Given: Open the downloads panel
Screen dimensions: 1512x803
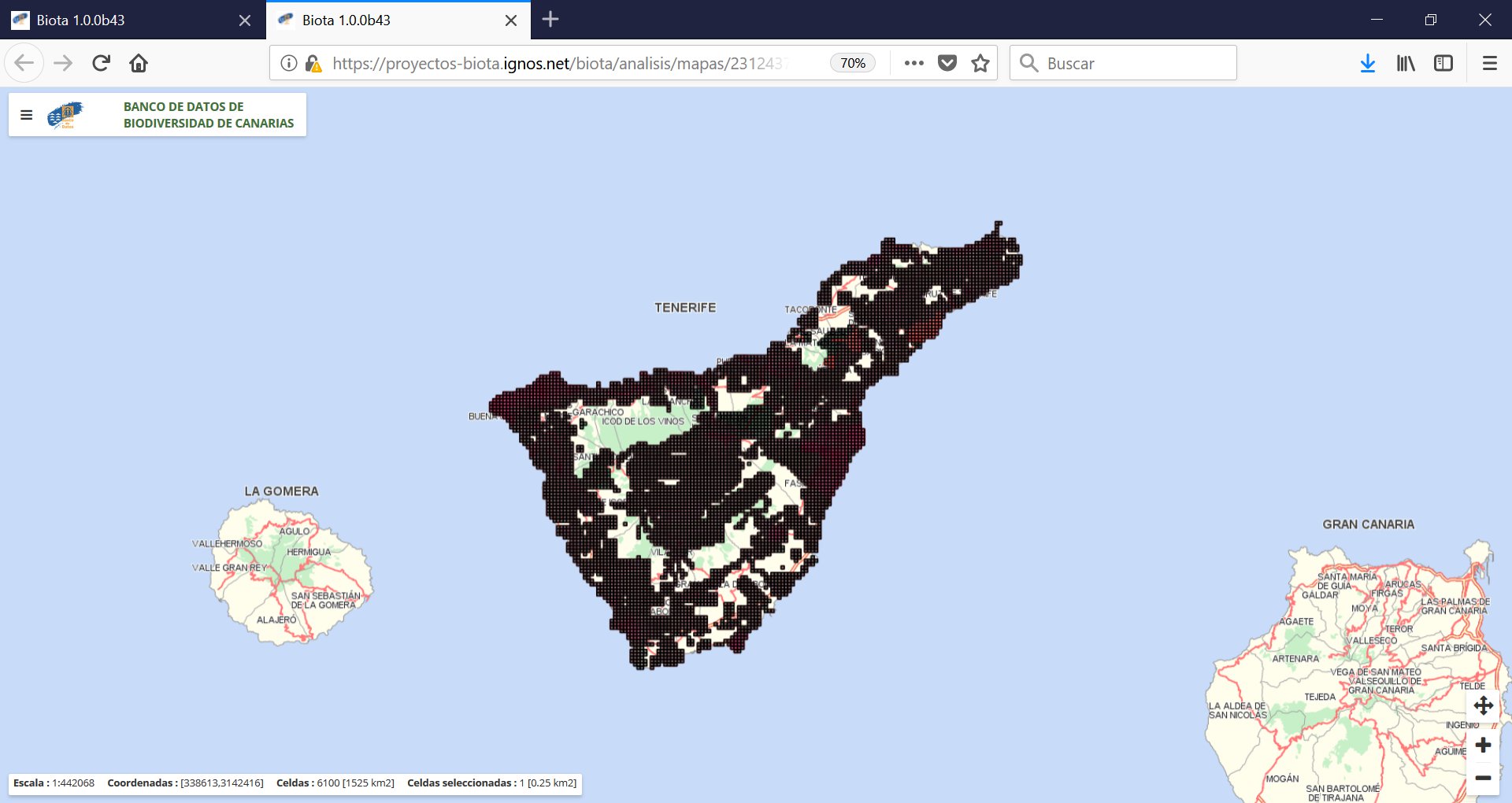Looking at the screenshot, I should [x=1368, y=63].
